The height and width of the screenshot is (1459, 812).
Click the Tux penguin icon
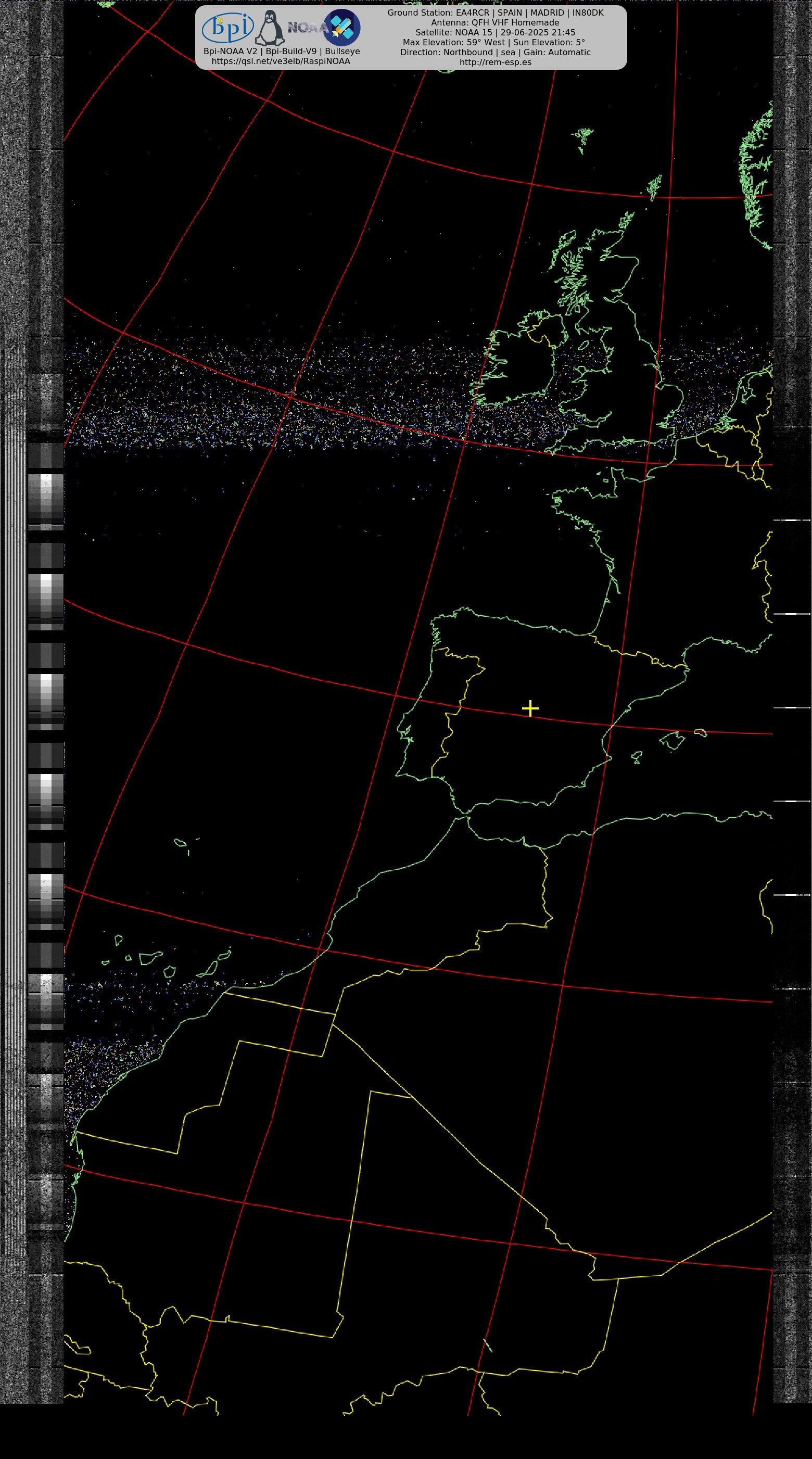[x=270, y=28]
